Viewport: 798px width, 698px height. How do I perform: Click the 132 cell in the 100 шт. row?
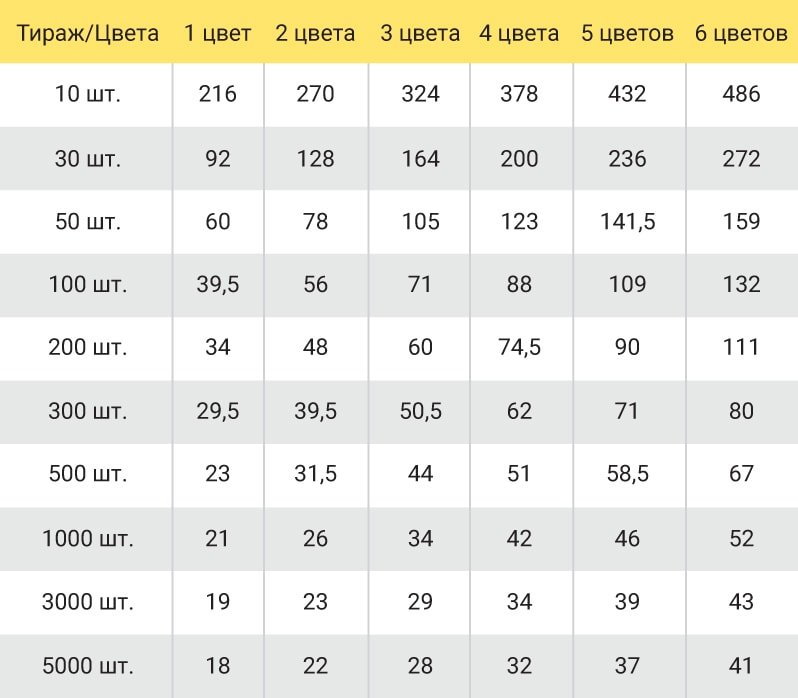click(x=741, y=284)
